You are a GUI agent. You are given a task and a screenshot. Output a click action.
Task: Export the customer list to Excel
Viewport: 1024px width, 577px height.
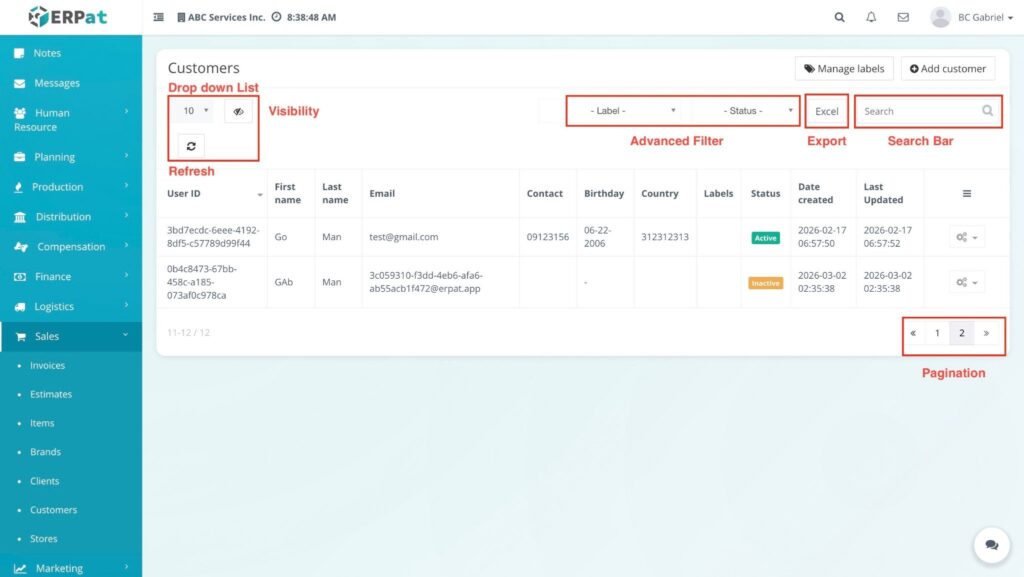[x=826, y=111]
